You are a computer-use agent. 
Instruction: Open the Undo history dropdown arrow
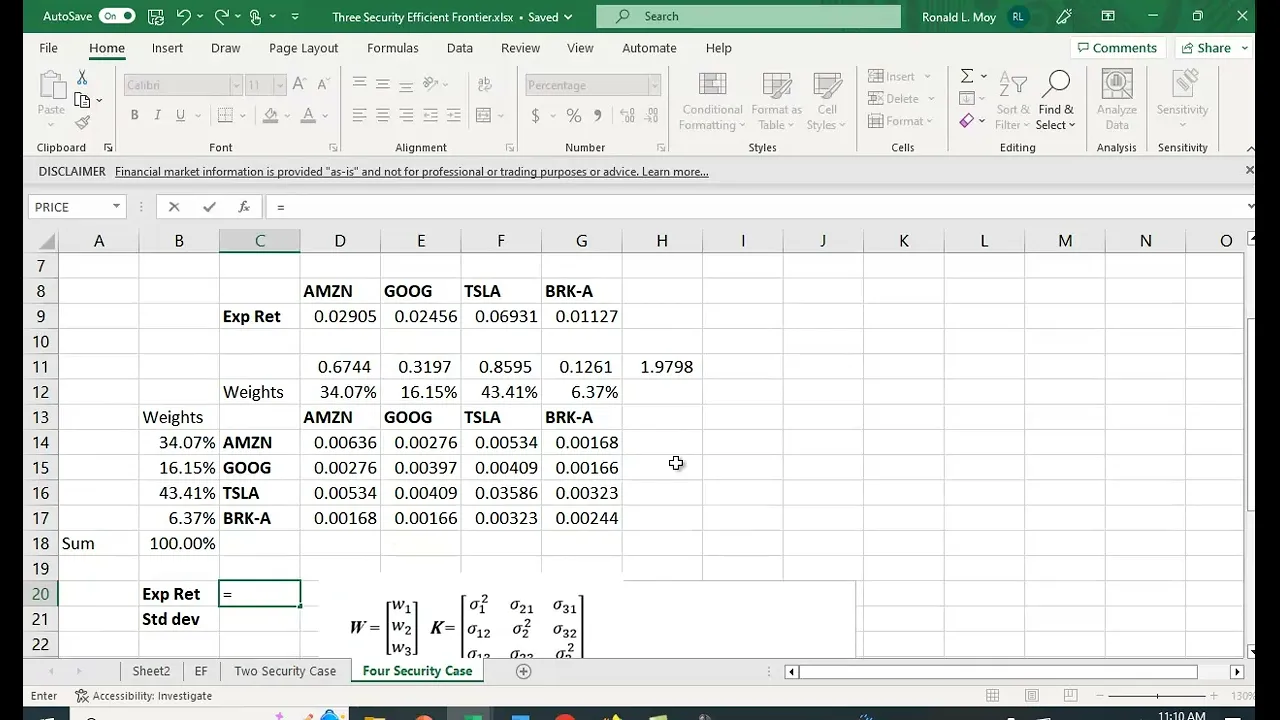pos(201,17)
